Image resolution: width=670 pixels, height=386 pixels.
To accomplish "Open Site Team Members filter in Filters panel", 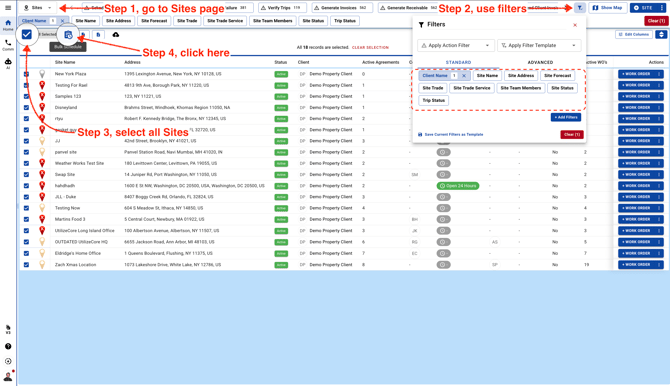I will pyautogui.click(x=520, y=88).
